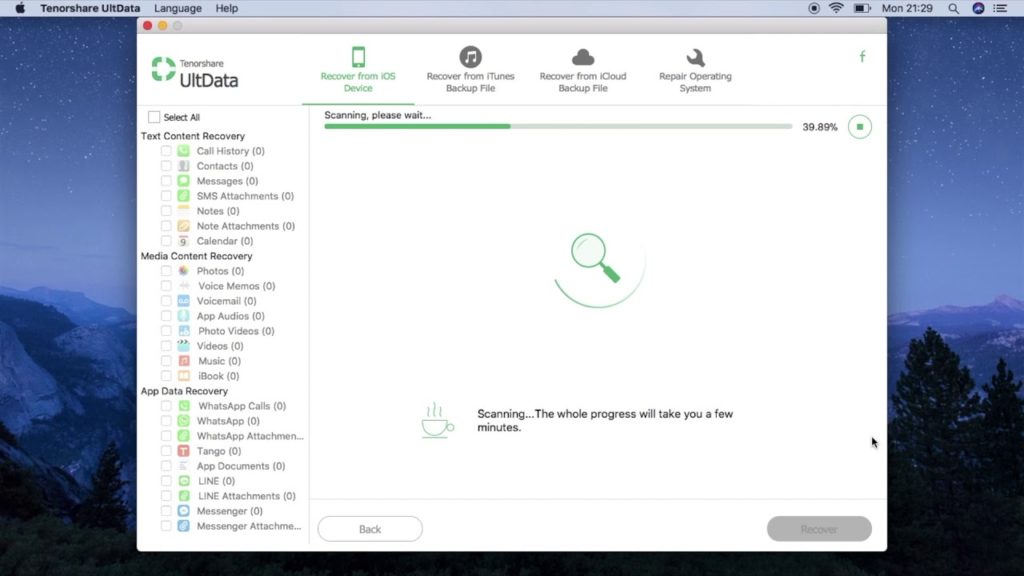Stop scanning with the stop button
This screenshot has width=1024, height=576.
pos(859,127)
